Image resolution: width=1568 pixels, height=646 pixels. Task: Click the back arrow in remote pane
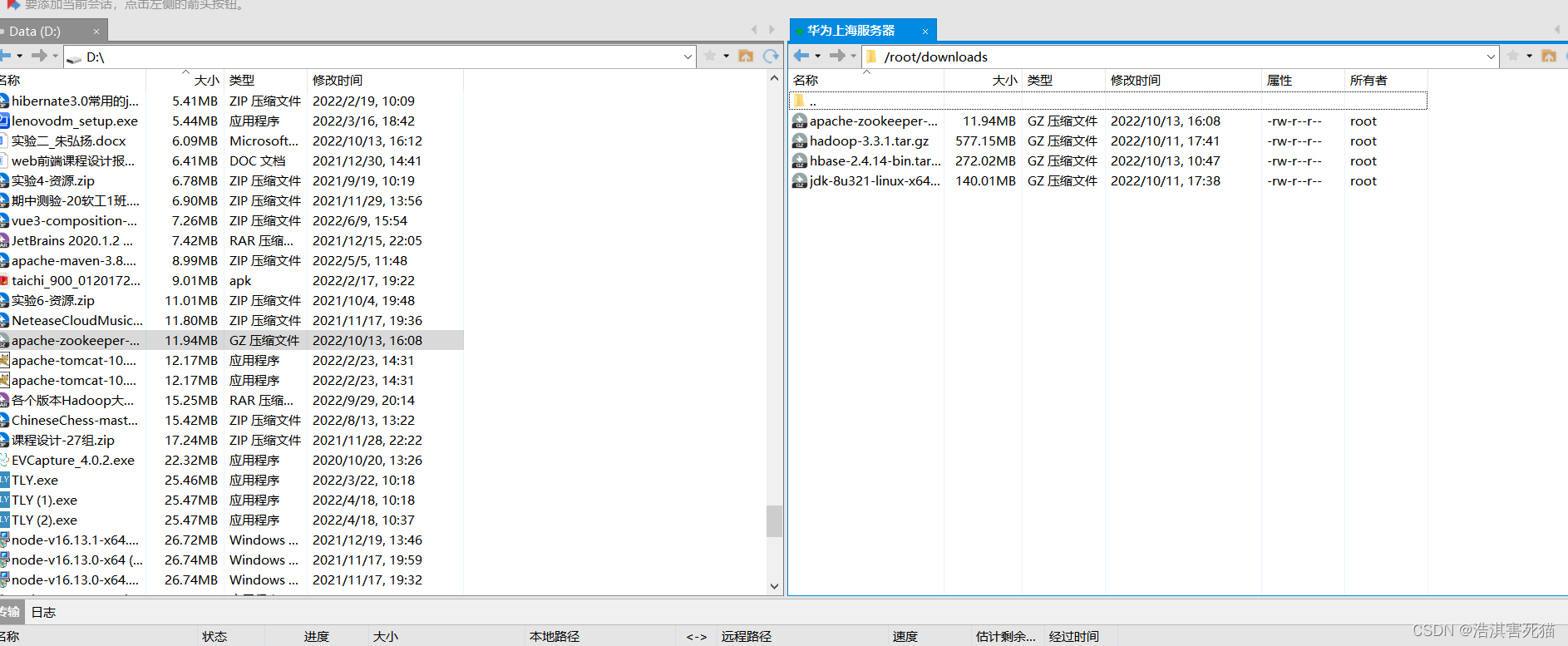click(x=801, y=56)
